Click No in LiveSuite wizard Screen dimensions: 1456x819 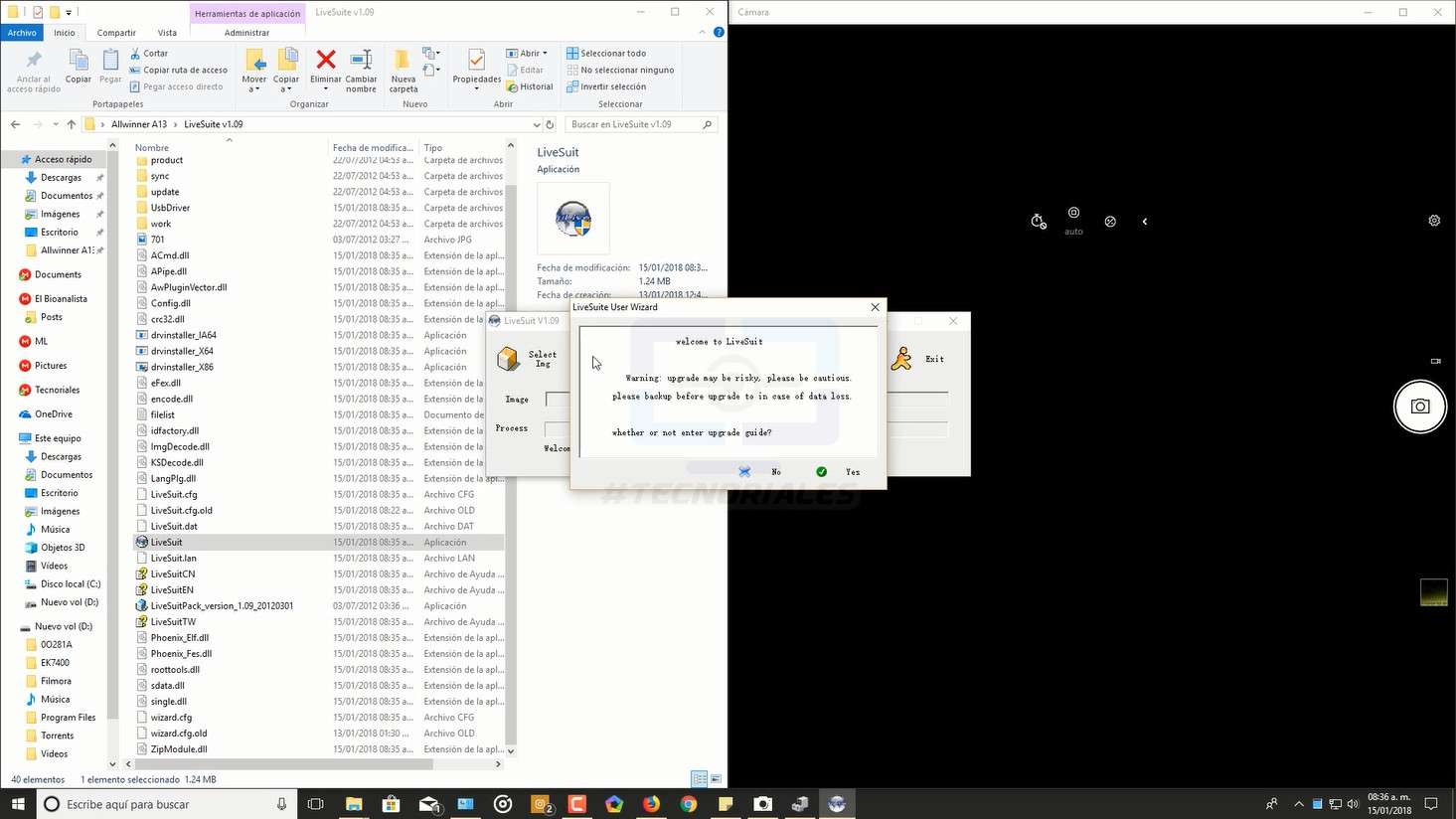coord(760,472)
